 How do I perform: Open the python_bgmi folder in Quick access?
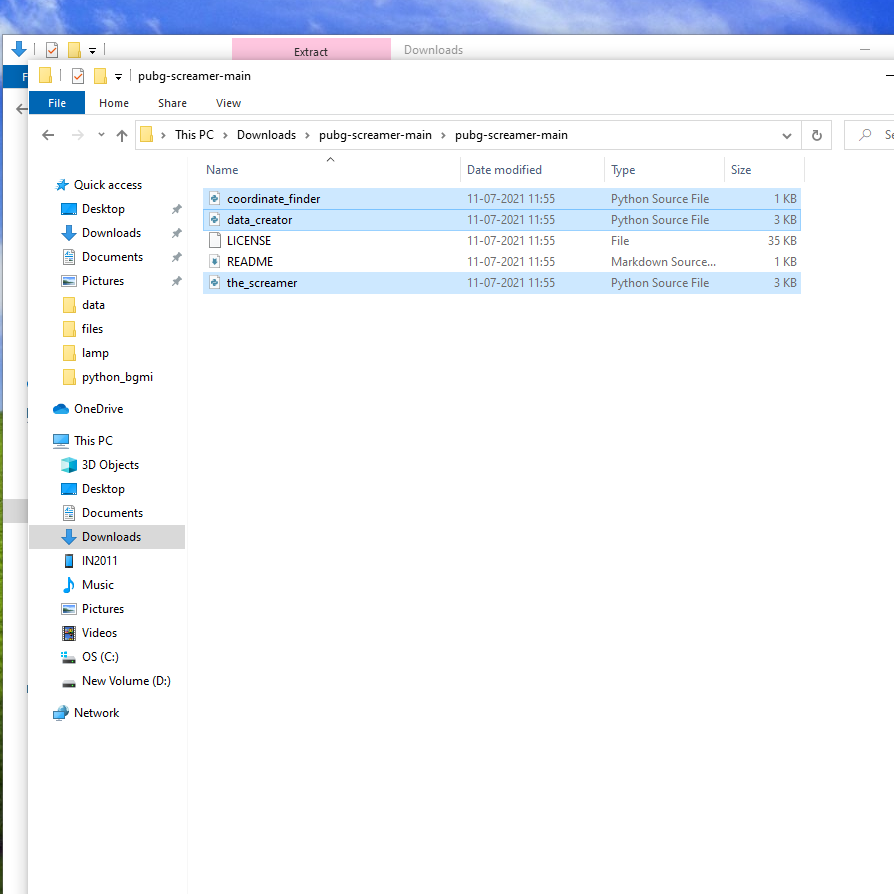coord(117,377)
